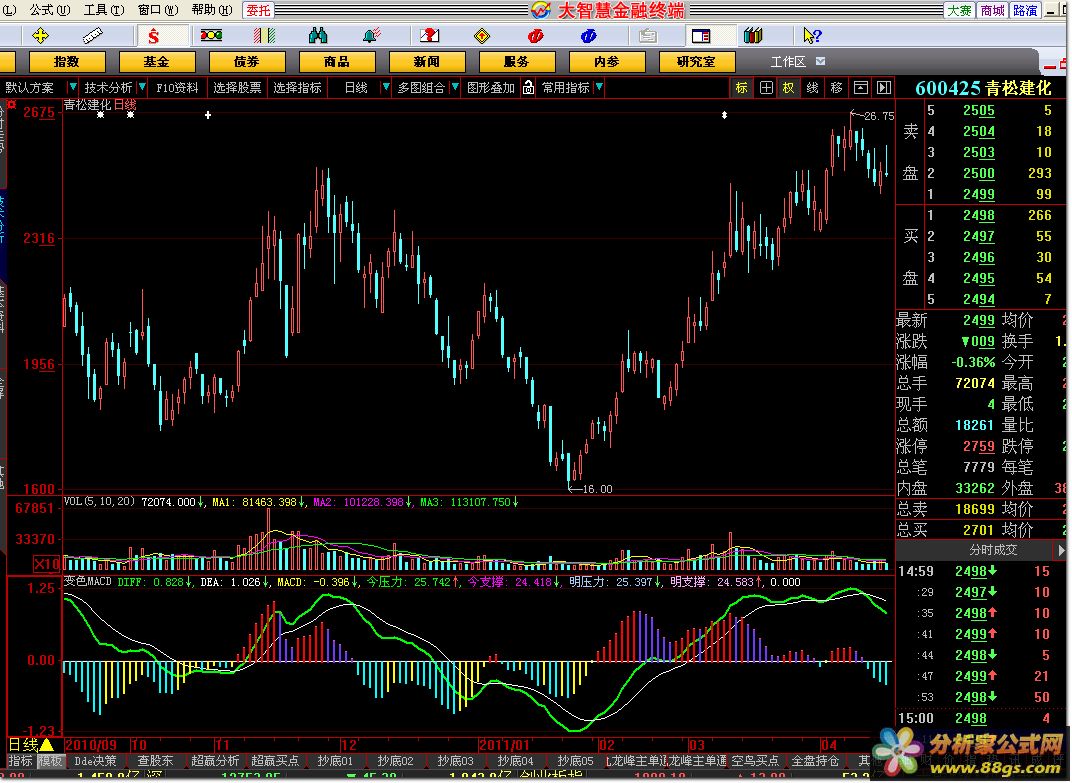
Task: Click the 指数 yellow button
Action: [66, 62]
